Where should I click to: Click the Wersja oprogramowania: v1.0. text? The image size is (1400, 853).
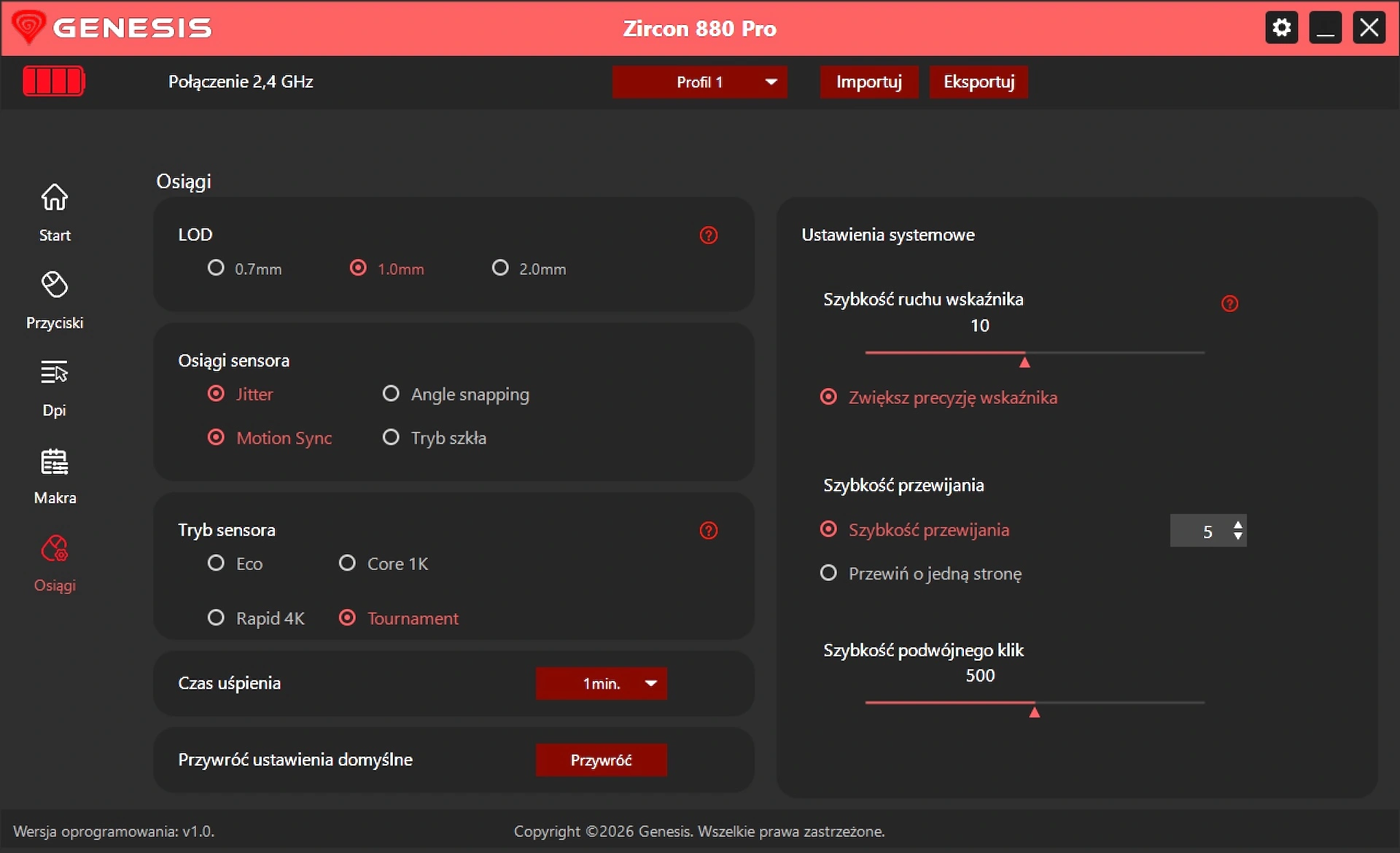[114, 831]
